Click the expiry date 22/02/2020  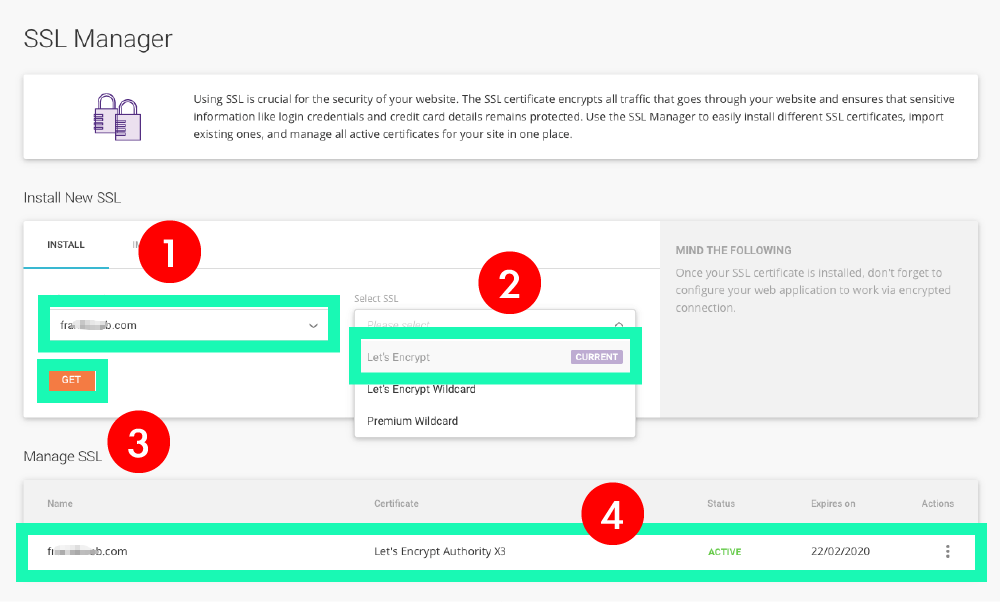pyautogui.click(x=840, y=552)
